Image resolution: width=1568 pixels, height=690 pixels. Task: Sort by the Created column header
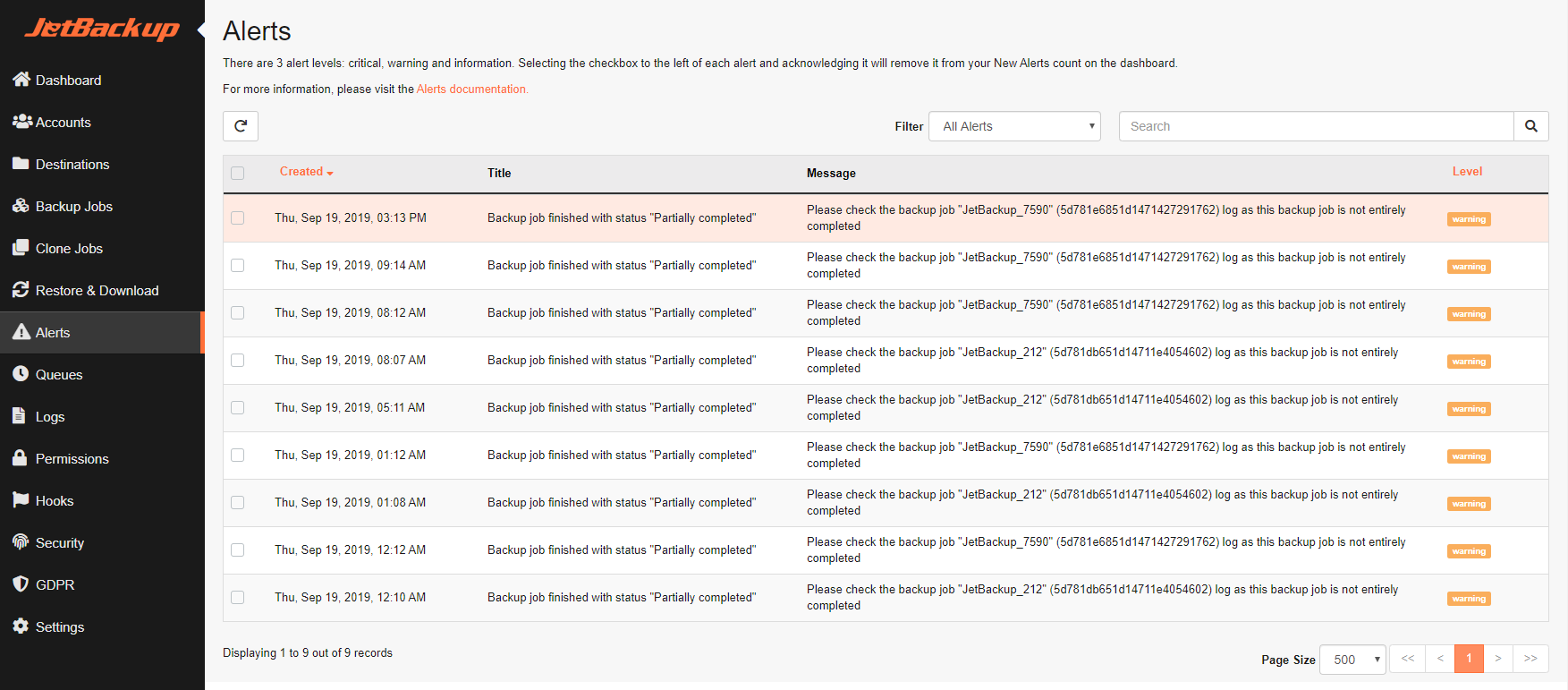click(306, 172)
